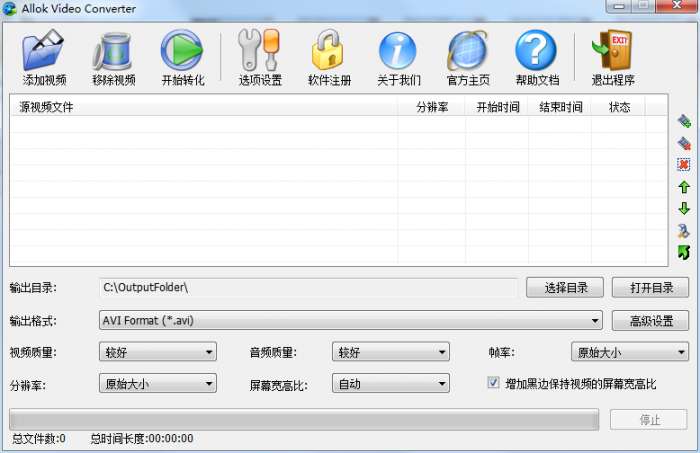Open 选项设置 options with the tools icon
This screenshot has width=700, height=453.
pyautogui.click(x=259, y=50)
